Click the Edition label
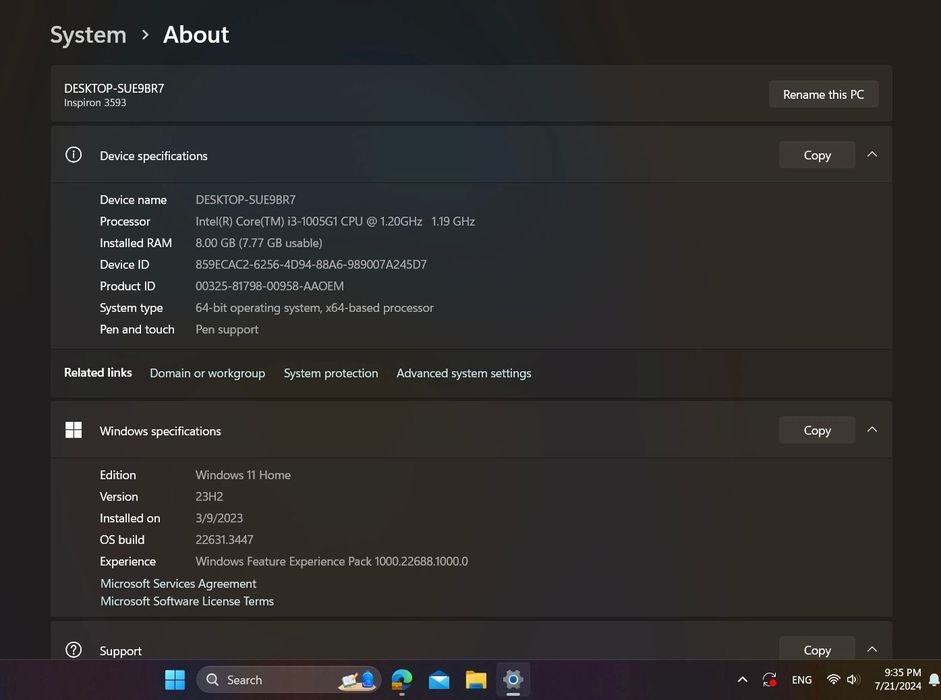The width and height of the screenshot is (941, 700). point(118,475)
